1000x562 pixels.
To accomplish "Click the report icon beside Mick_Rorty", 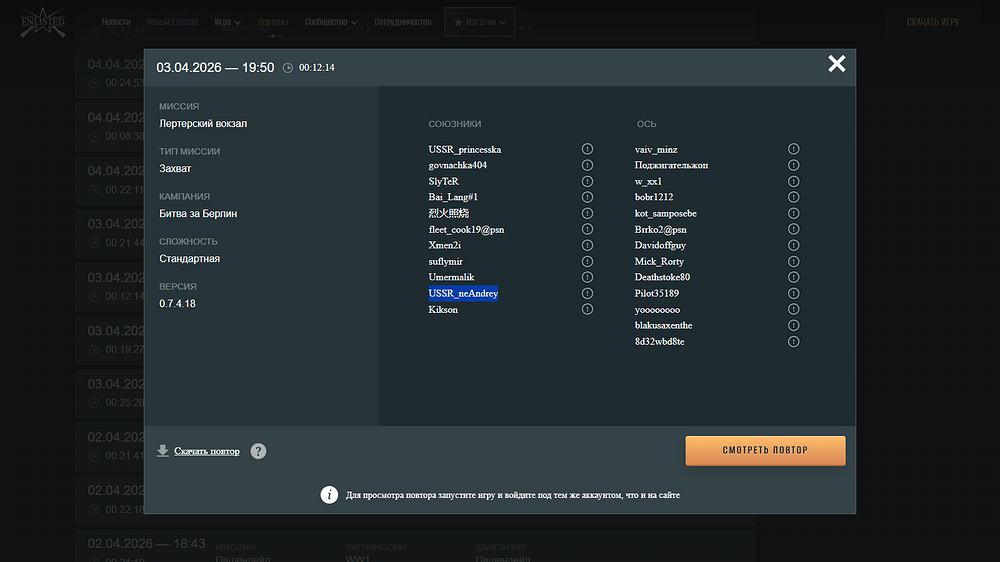I will (793, 261).
